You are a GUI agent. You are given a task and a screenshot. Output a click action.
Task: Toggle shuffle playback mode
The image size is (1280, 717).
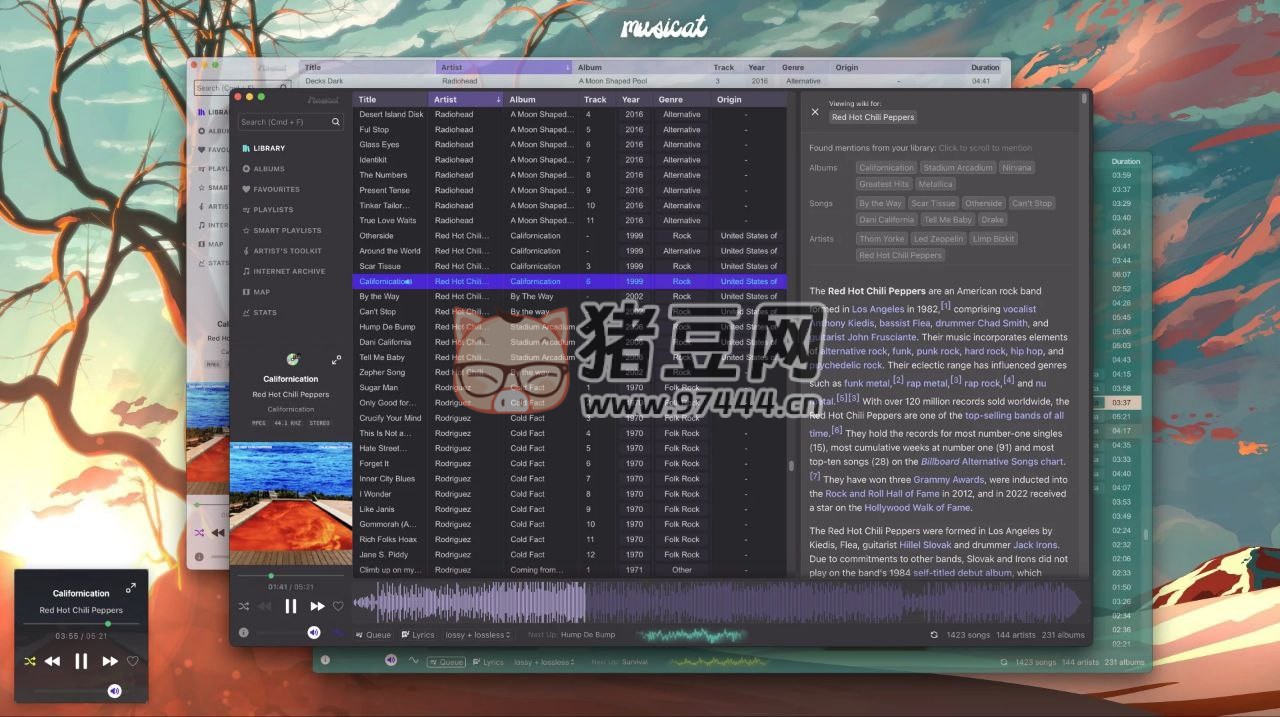(244, 606)
